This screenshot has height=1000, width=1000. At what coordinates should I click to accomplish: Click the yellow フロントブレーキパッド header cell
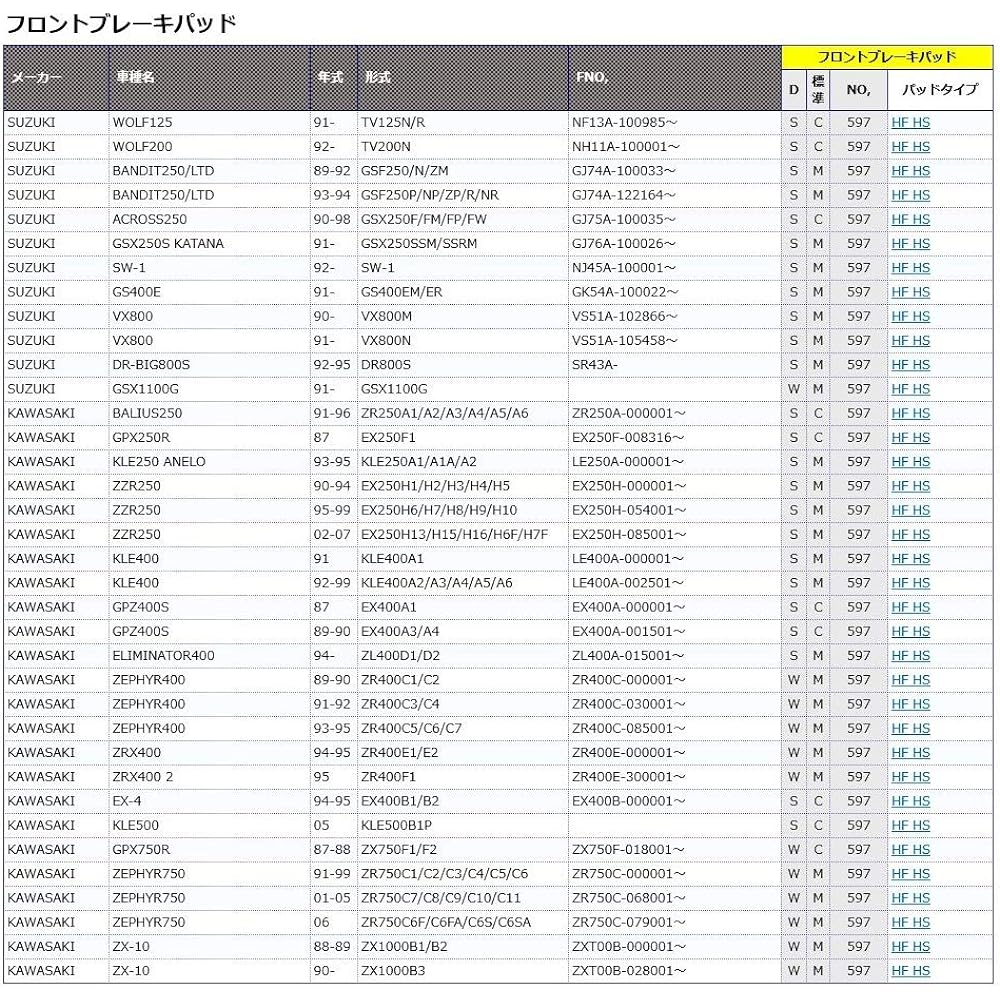(x=887, y=57)
